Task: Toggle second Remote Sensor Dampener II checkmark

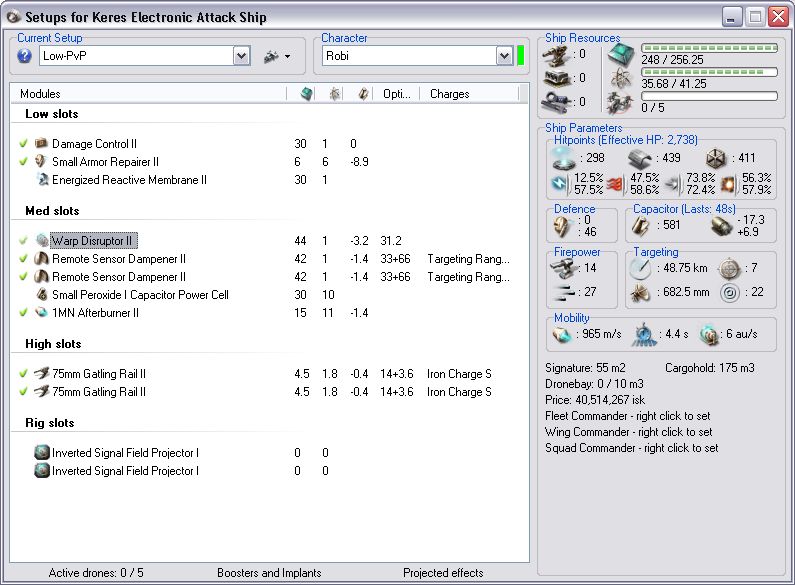Action: [x=23, y=277]
